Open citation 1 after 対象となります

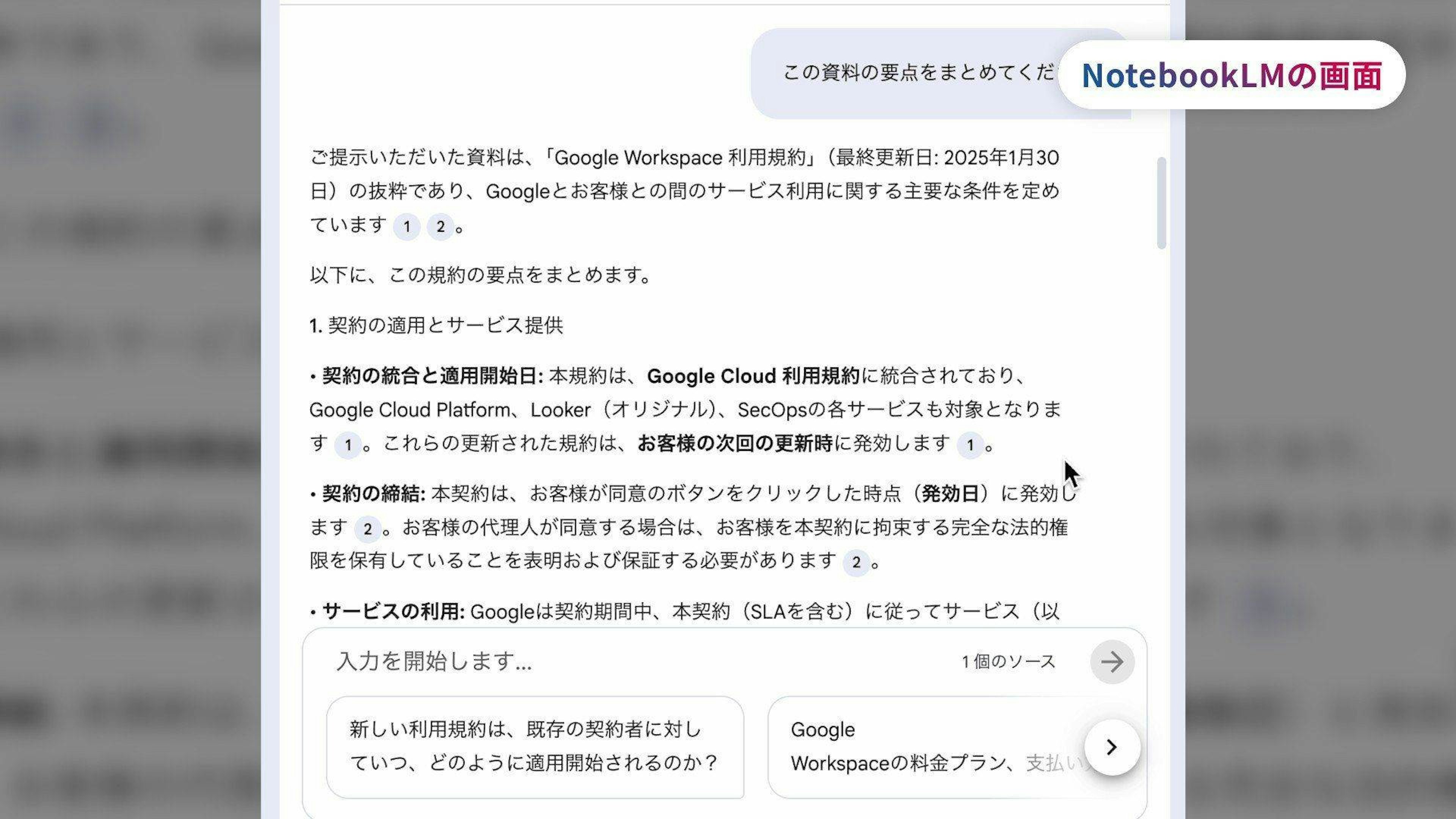pyautogui.click(x=348, y=446)
